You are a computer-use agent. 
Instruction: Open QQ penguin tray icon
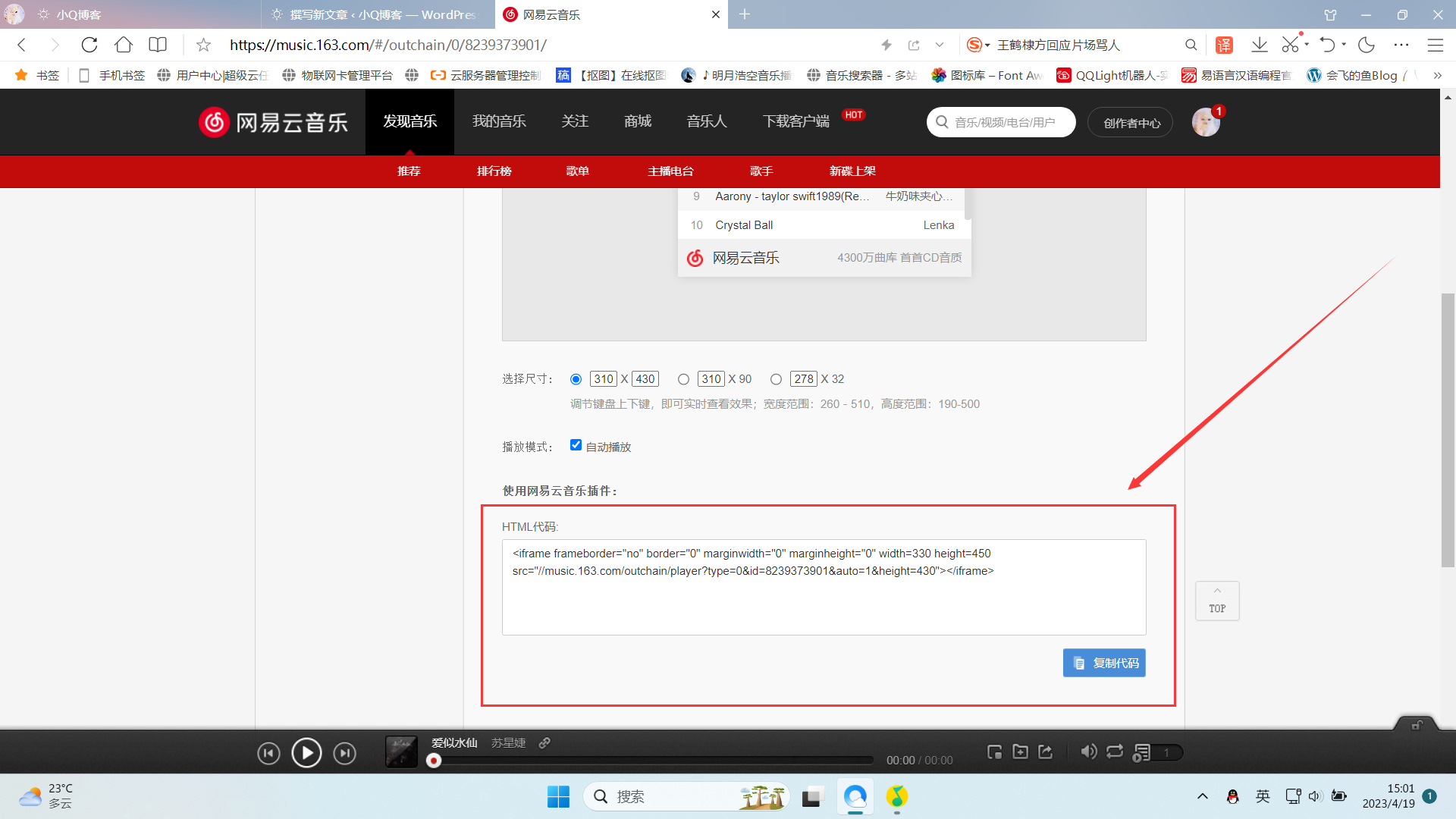pyautogui.click(x=1232, y=796)
